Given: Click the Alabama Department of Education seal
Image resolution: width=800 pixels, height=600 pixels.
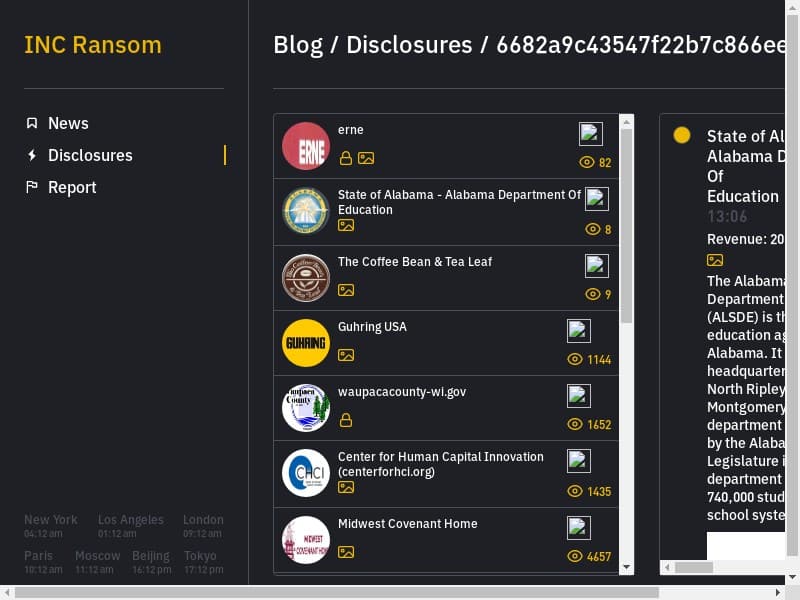Looking at the screenshot, I should [x=306, y=211].
